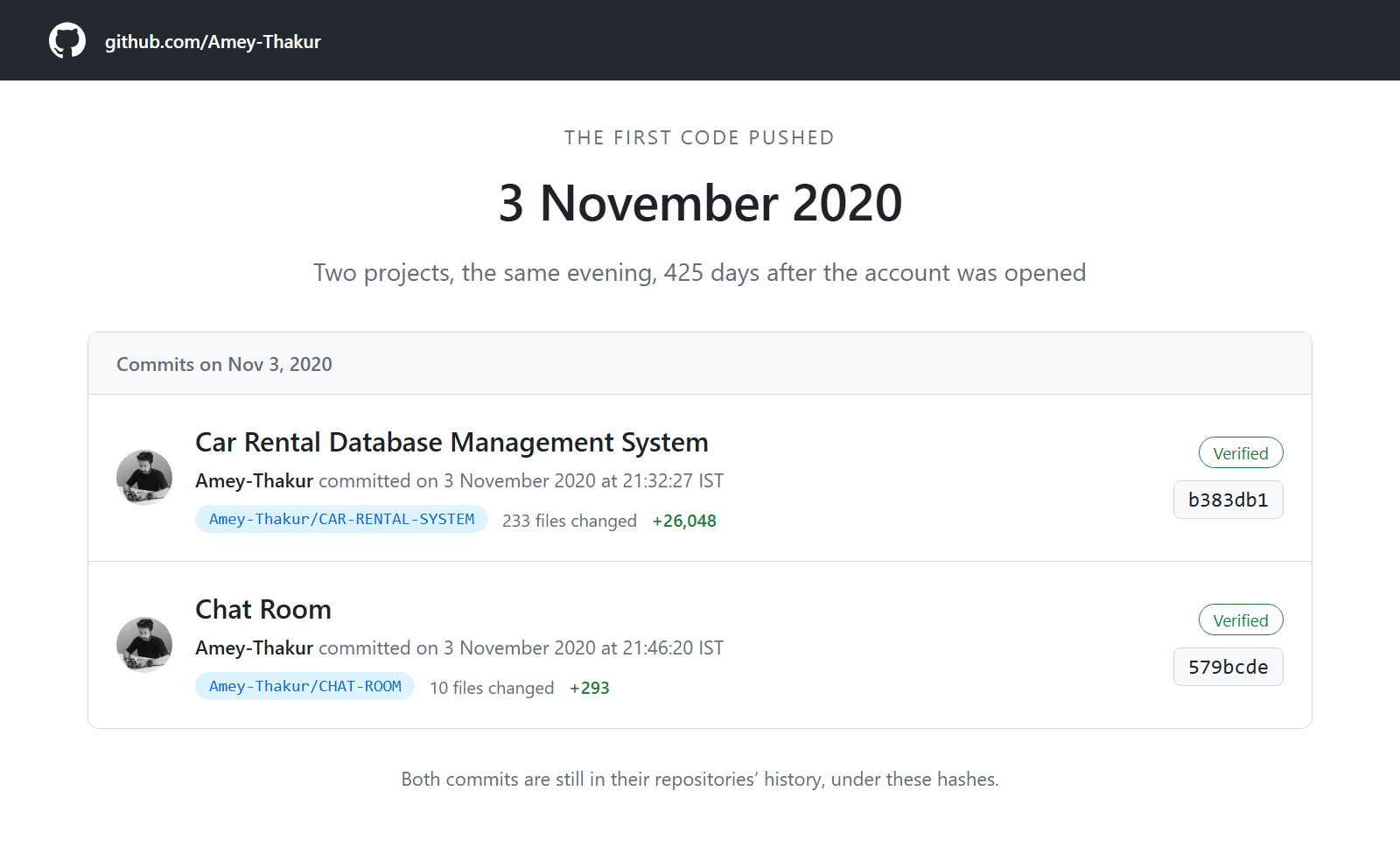This screenshot has height=847, width=1400.
Task: Click 'THE FIRST CODE PUSHED' label
Action: (x=700, y=137)
